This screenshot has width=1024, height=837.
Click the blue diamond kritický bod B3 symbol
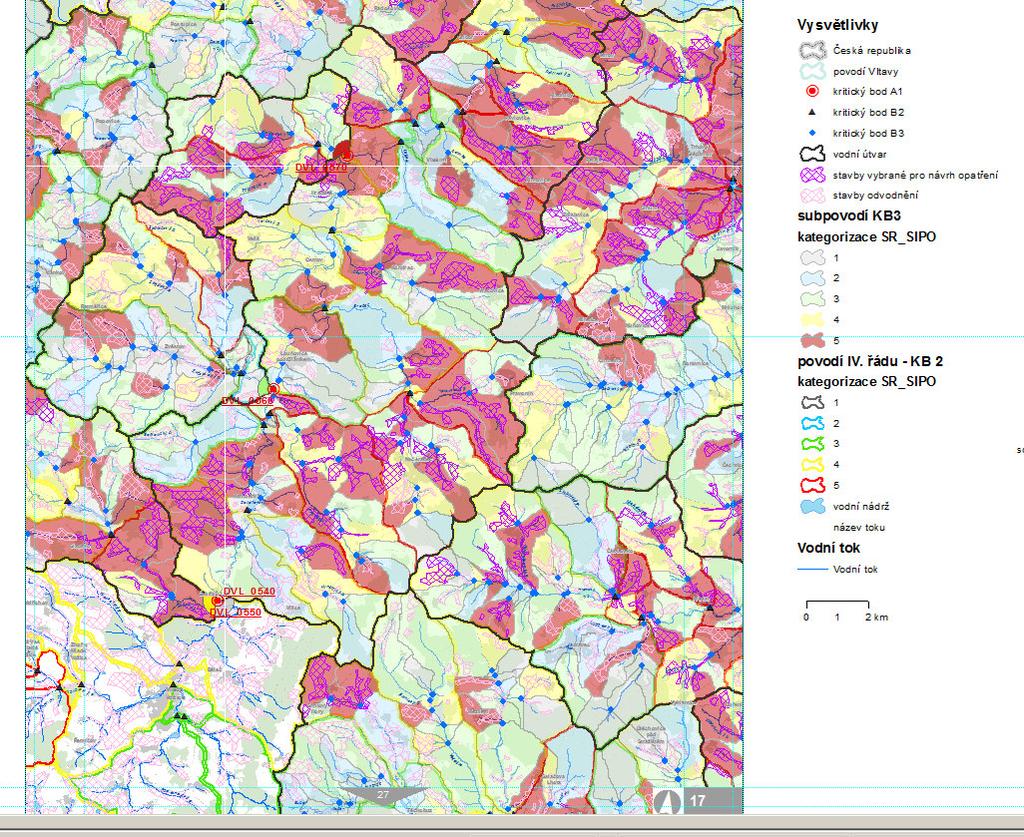812,133
